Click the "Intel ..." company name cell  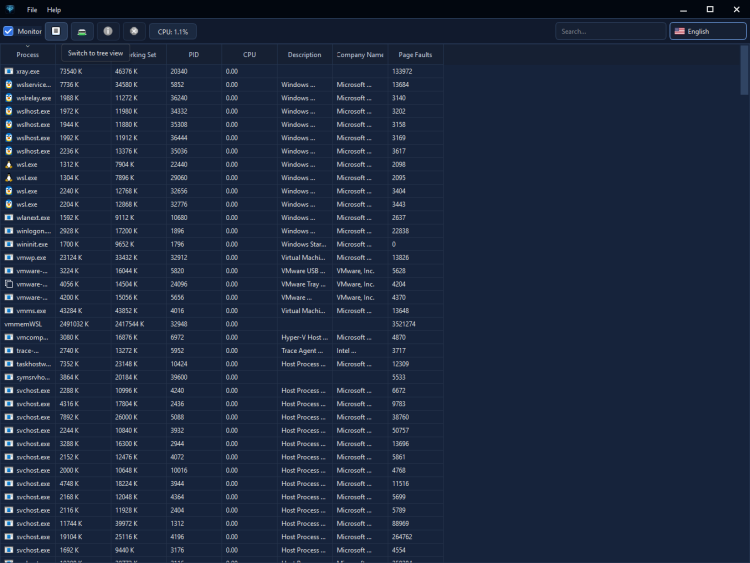[346, 351]
